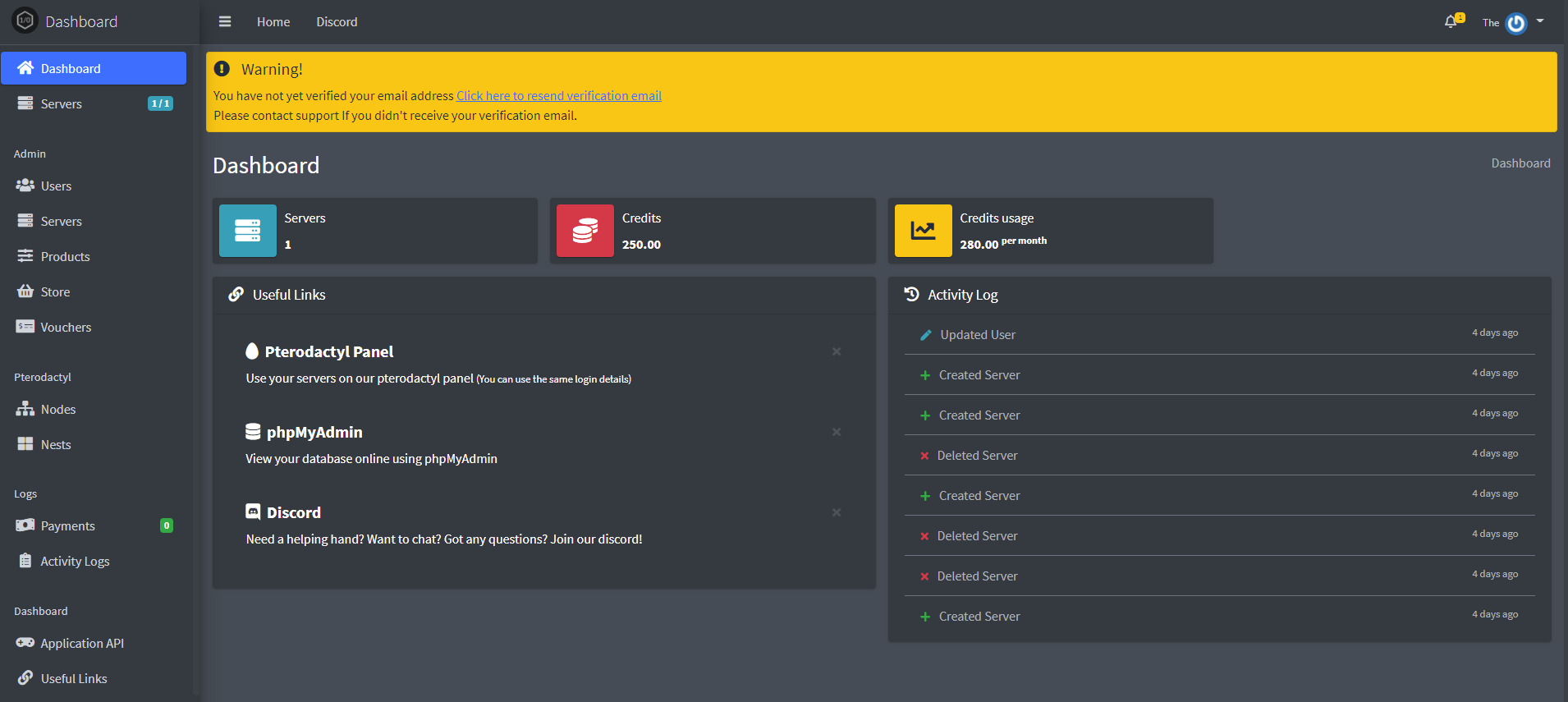
Task: Select Dashboard in the sidebar
Action: point(94,68)
